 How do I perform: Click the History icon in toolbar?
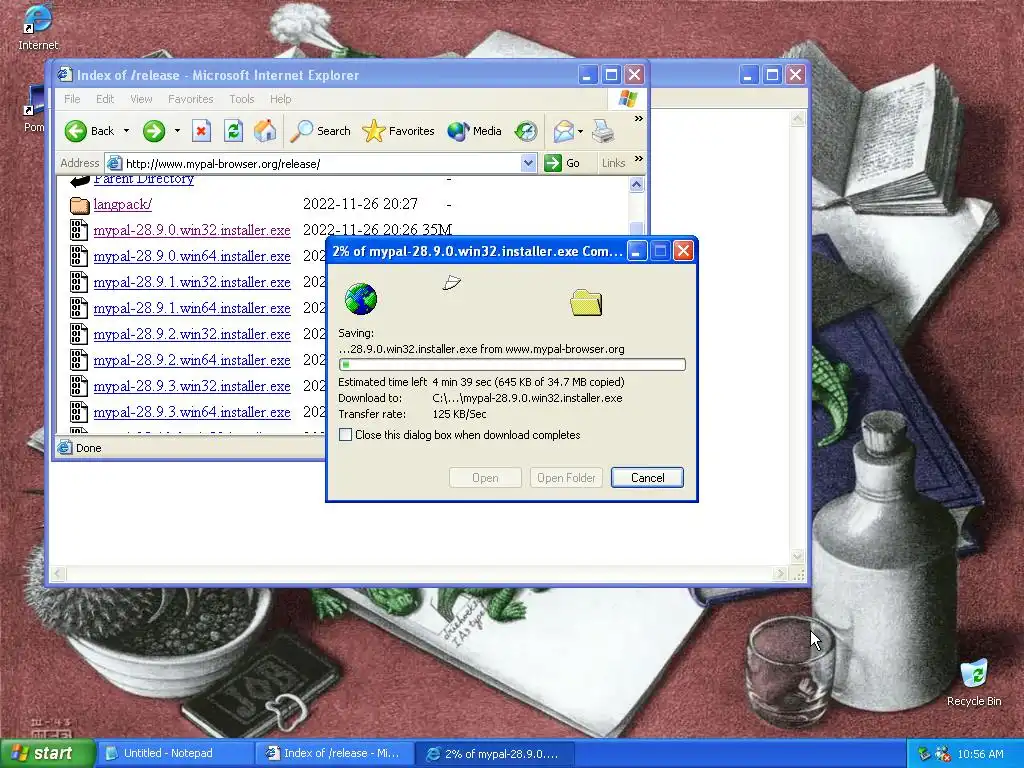(526, 131)
